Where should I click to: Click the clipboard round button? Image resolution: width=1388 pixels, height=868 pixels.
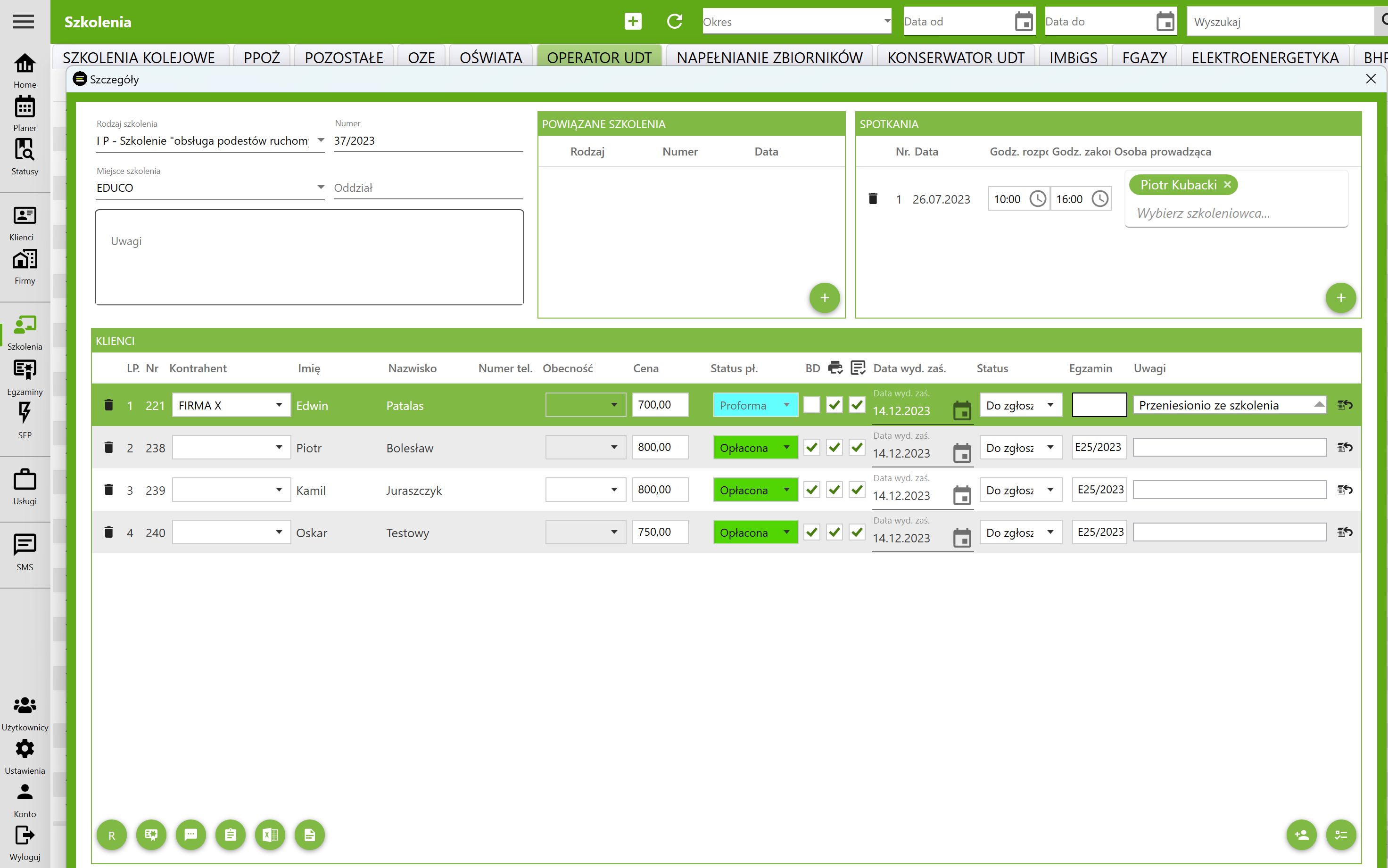[230, 835]
